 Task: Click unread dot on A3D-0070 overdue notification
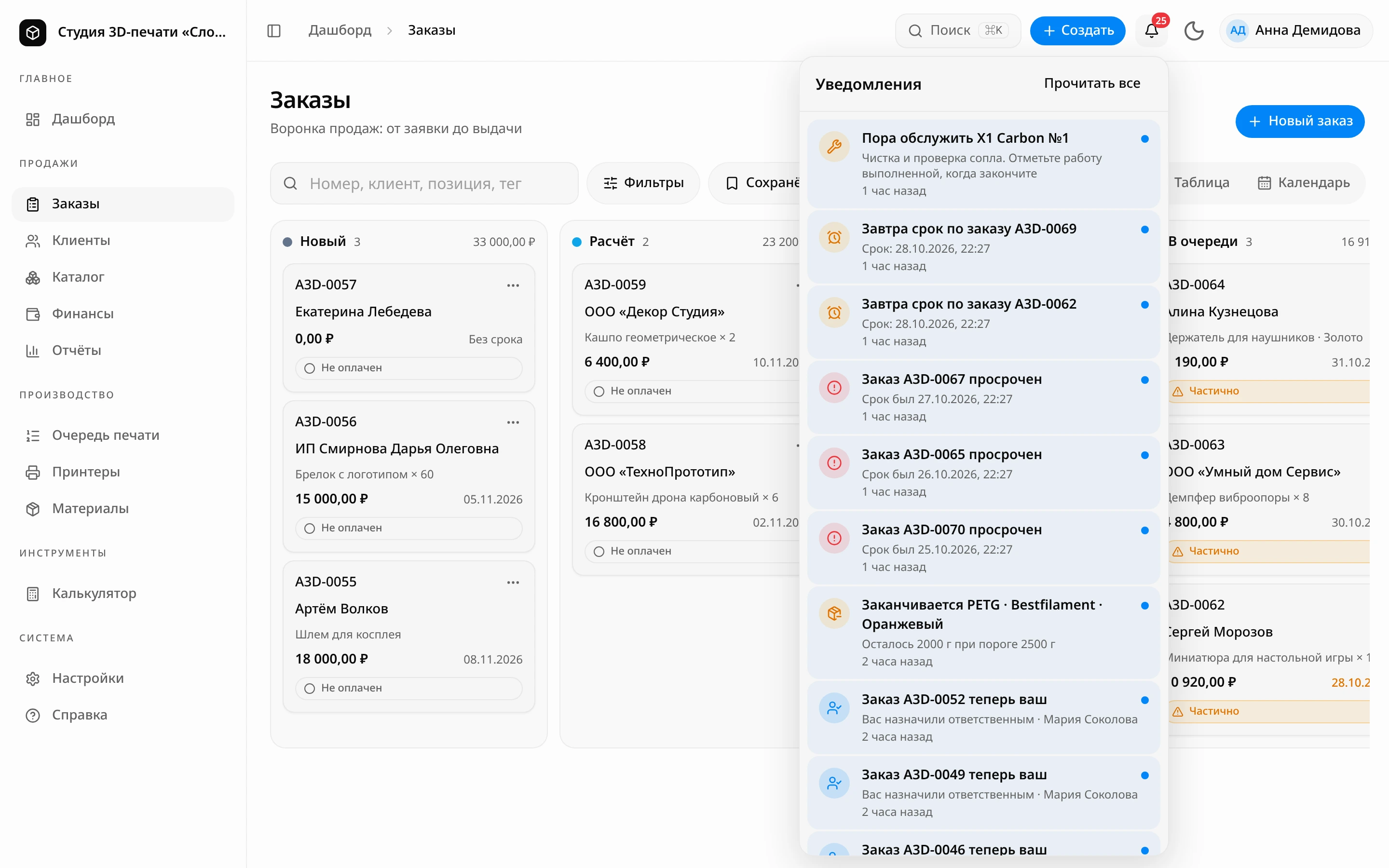[x=1144, y=530]
